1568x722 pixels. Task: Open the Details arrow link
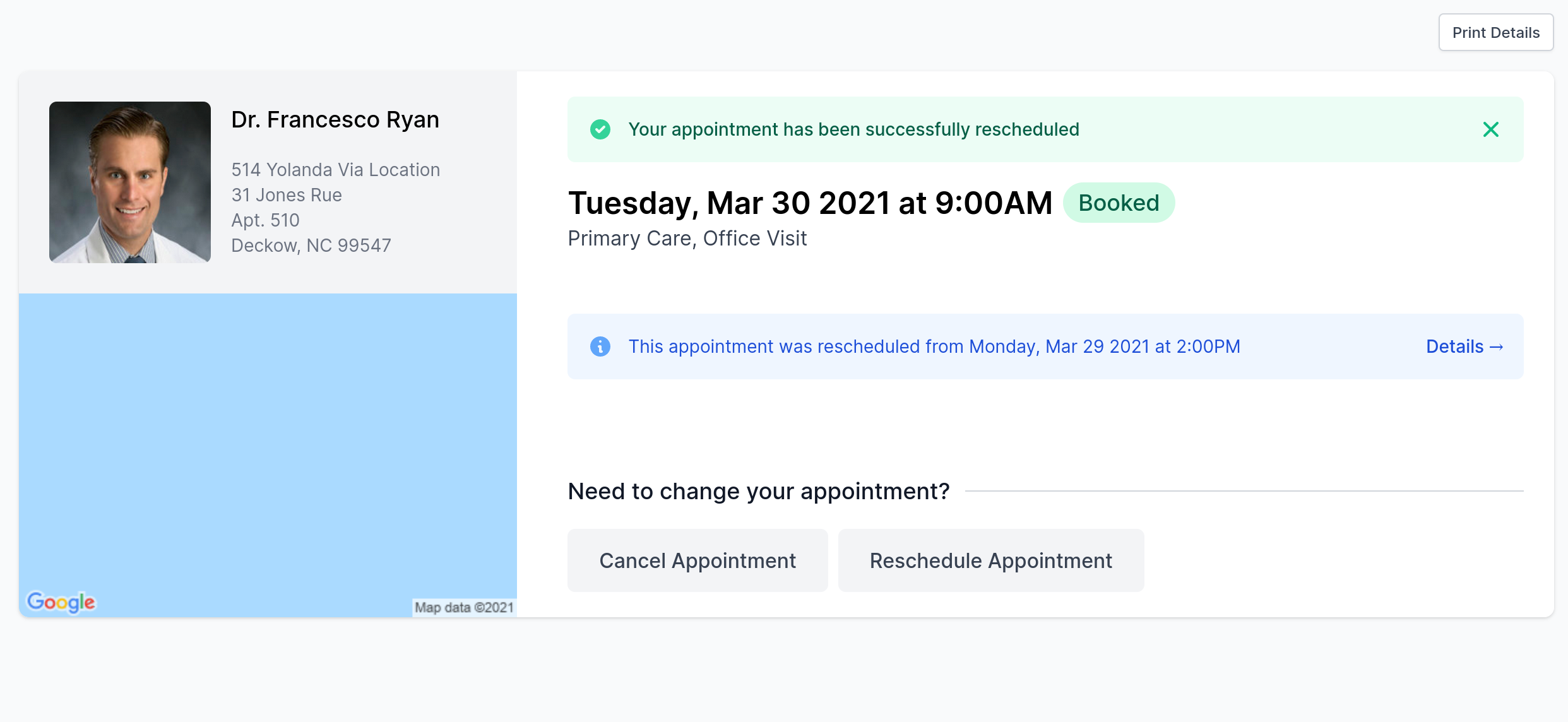pos(1464,346)
